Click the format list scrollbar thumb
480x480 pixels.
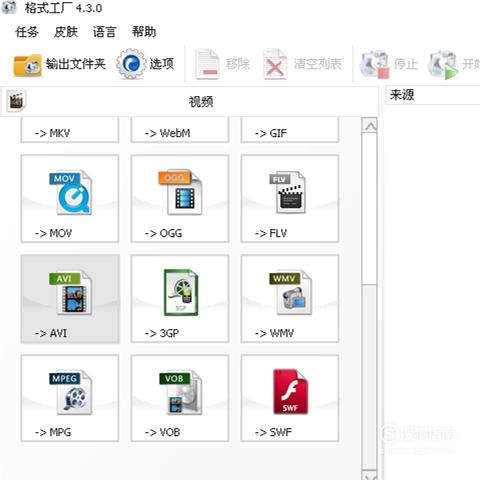[370, 377]
